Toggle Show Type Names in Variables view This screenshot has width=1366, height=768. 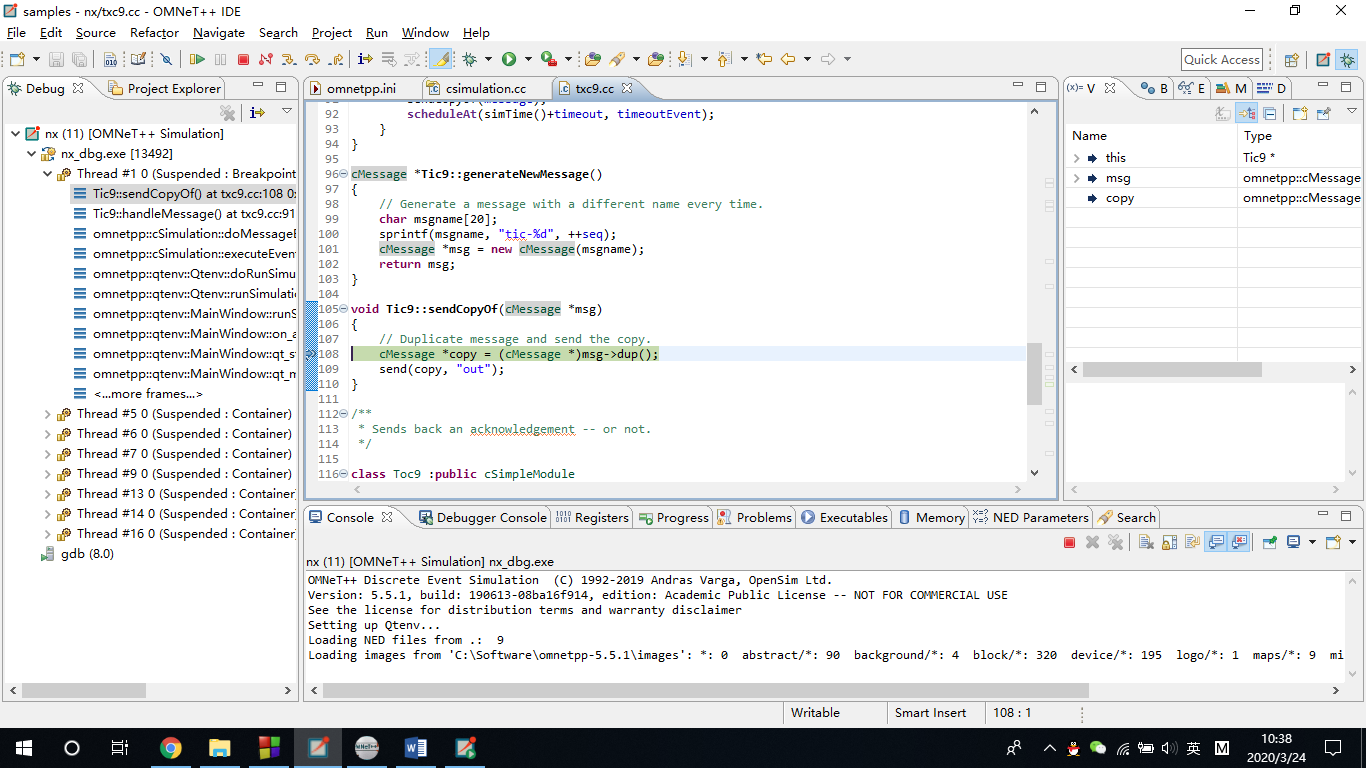[x=1223, y=114]
